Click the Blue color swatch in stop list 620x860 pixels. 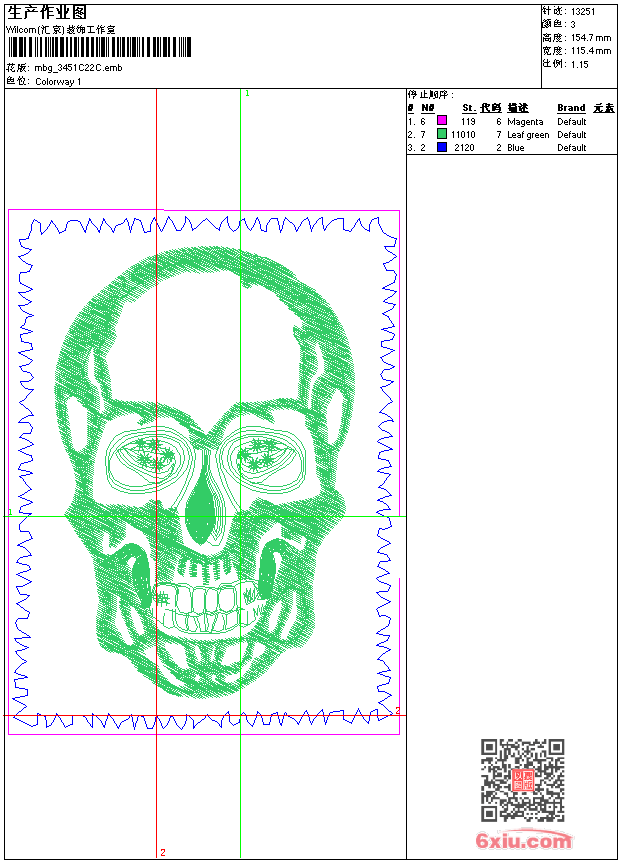(441, 147)
